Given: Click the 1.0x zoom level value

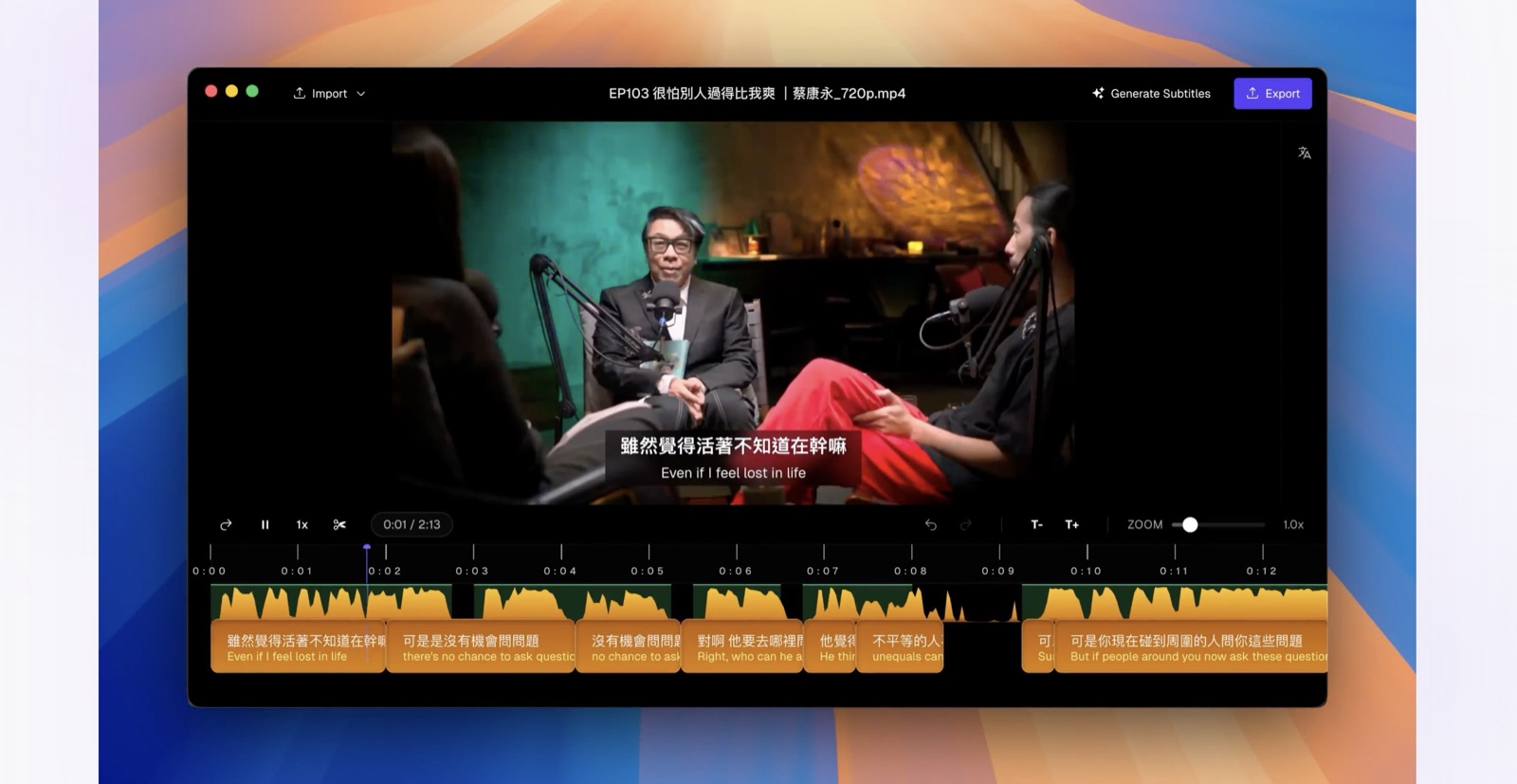Looking at the screenshot, I should point(1293,524).
